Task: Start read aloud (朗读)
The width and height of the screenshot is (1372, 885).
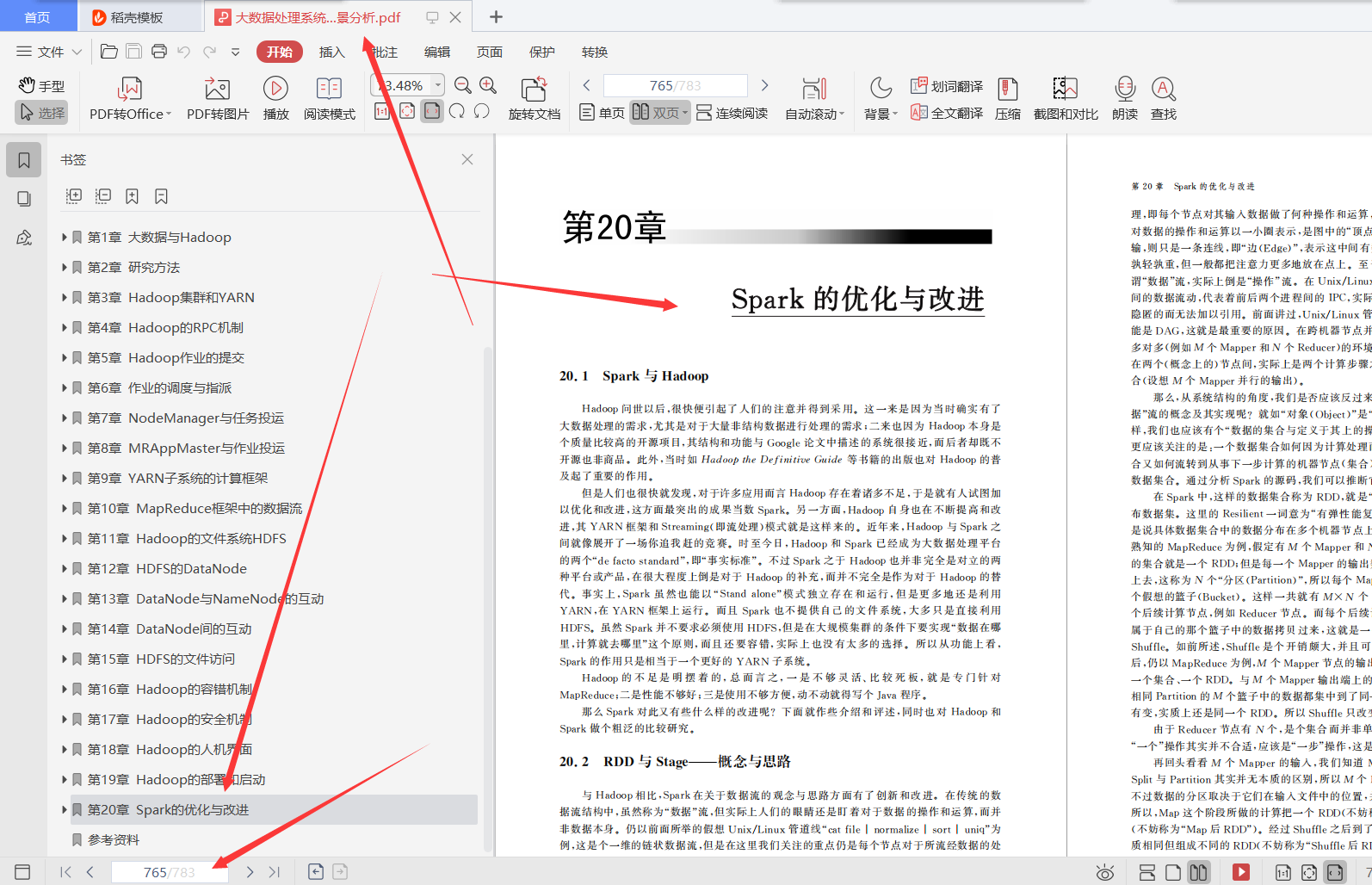Action: (1125, 99)
